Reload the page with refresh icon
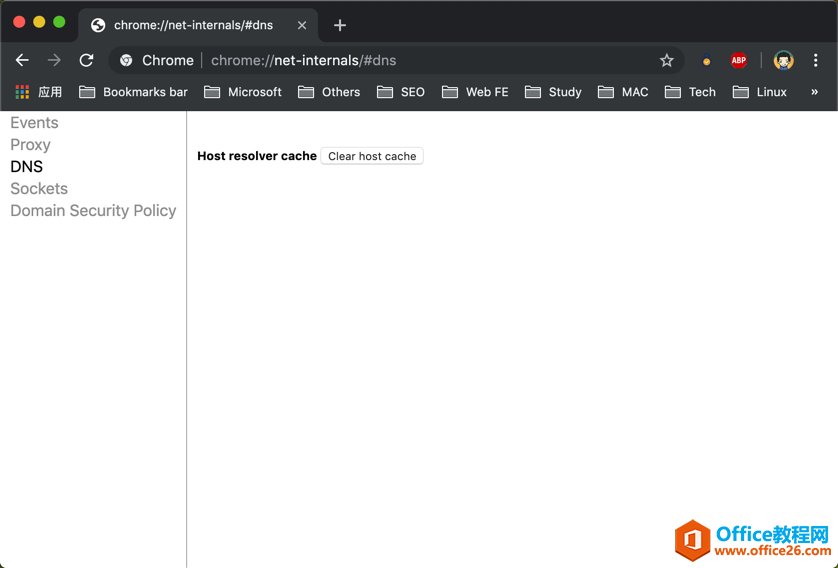838x568 pixels. [87, 60]
